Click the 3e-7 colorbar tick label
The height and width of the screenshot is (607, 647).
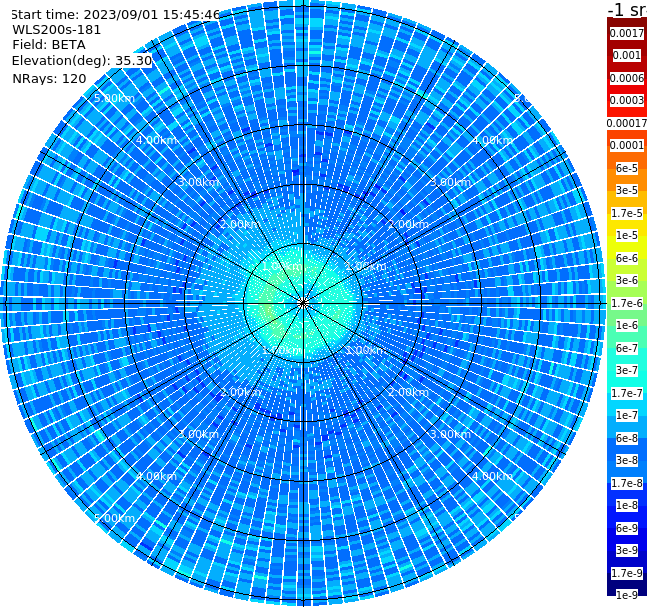pyautogui.click(x=627, y=370)
